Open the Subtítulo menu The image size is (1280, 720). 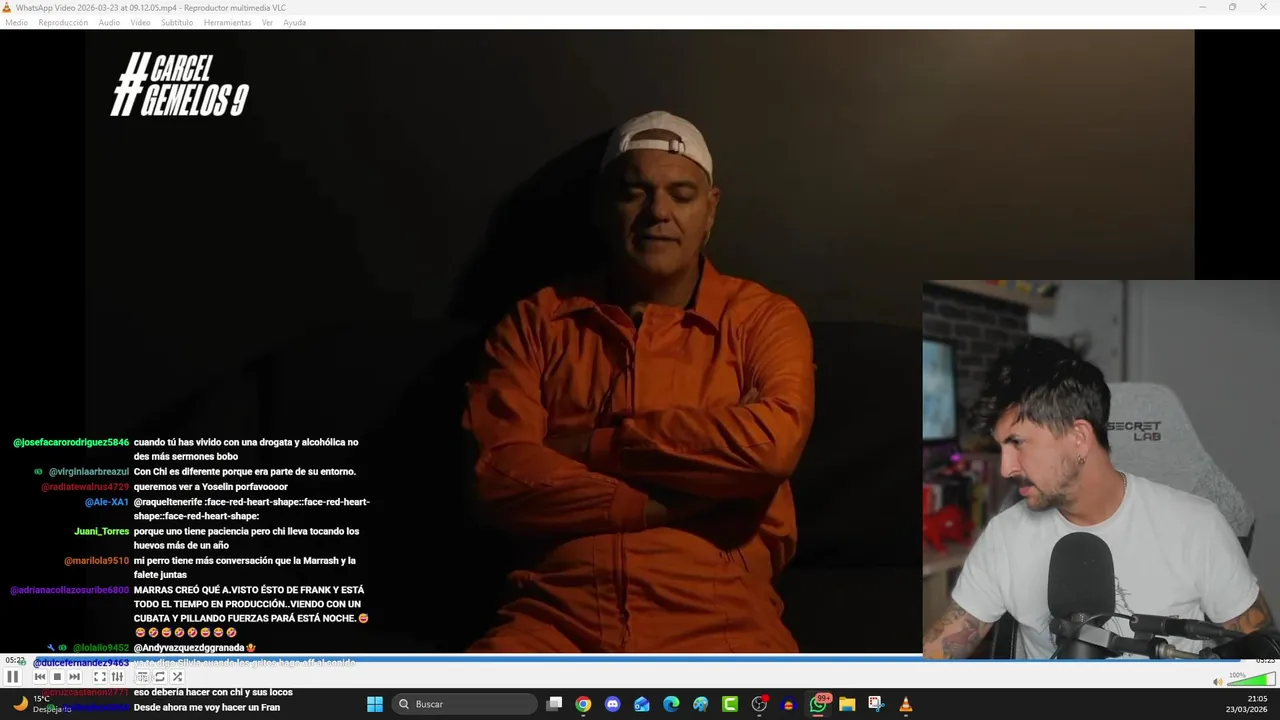[177, 22]
